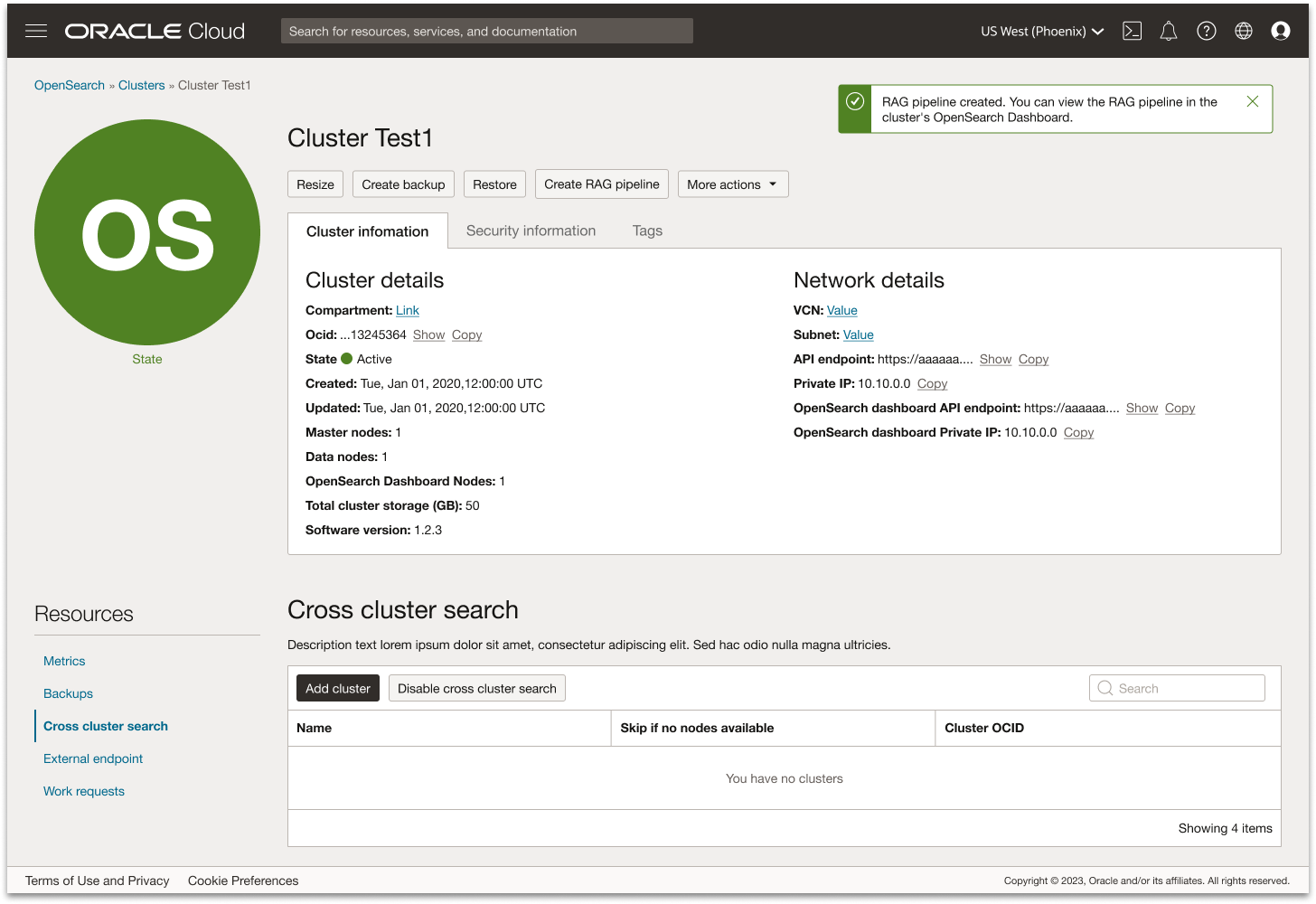
Task: Open Terms of Use and Privacy
Action: click(x=97, y=880)
